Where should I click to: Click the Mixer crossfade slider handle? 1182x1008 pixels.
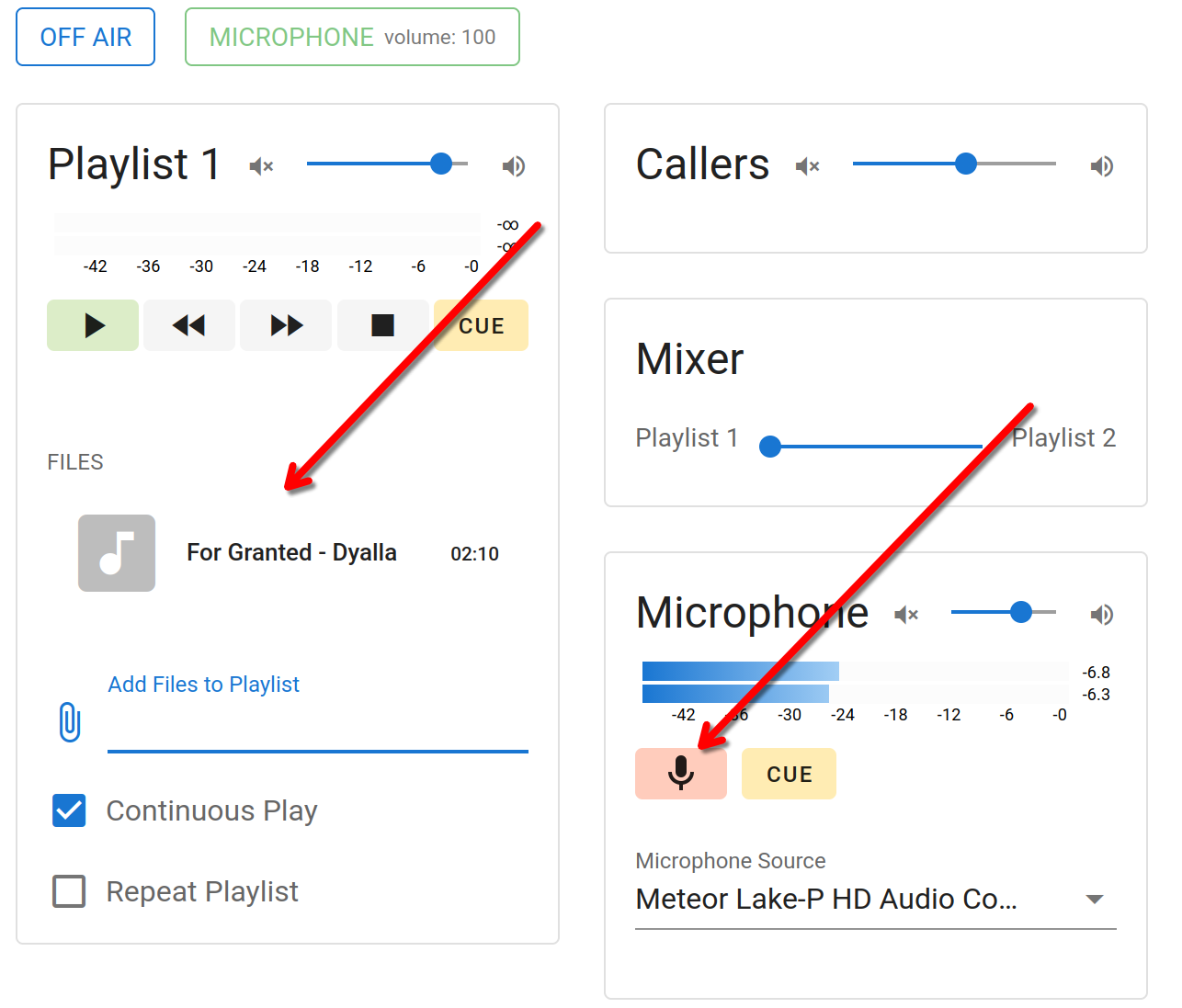[770, 447]
